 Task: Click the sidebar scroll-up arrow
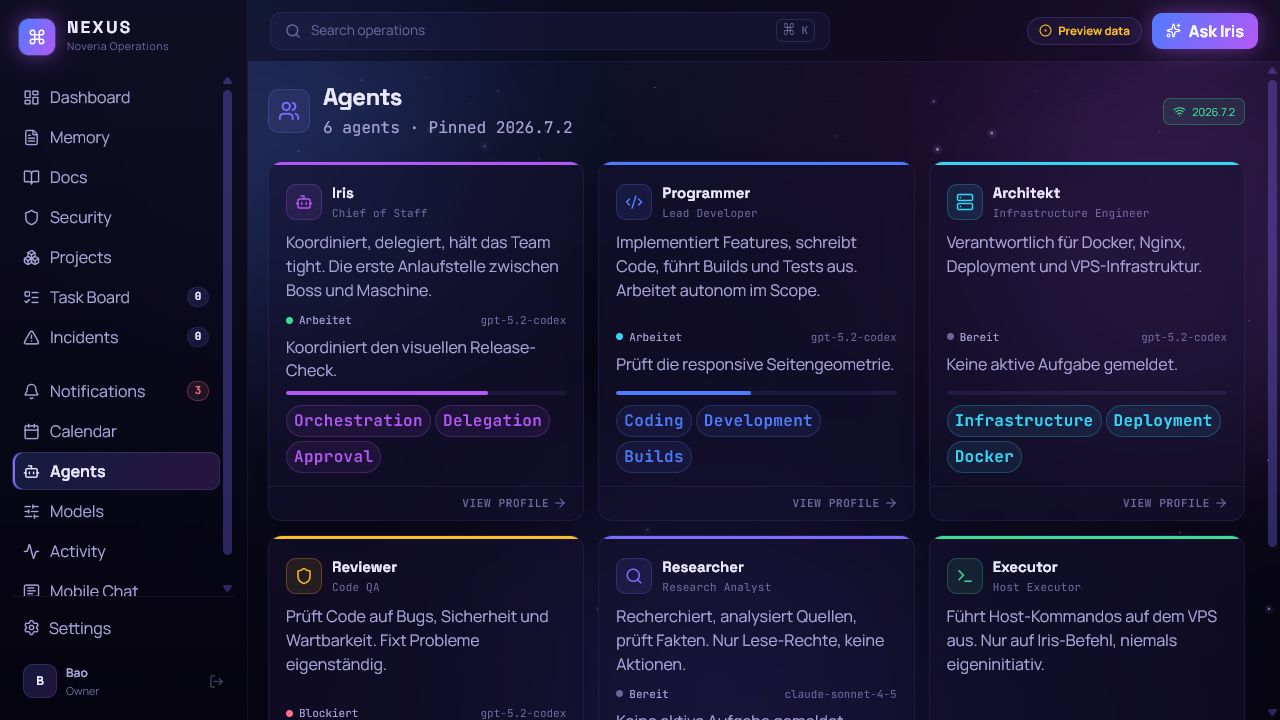click(x=227, y=81)
